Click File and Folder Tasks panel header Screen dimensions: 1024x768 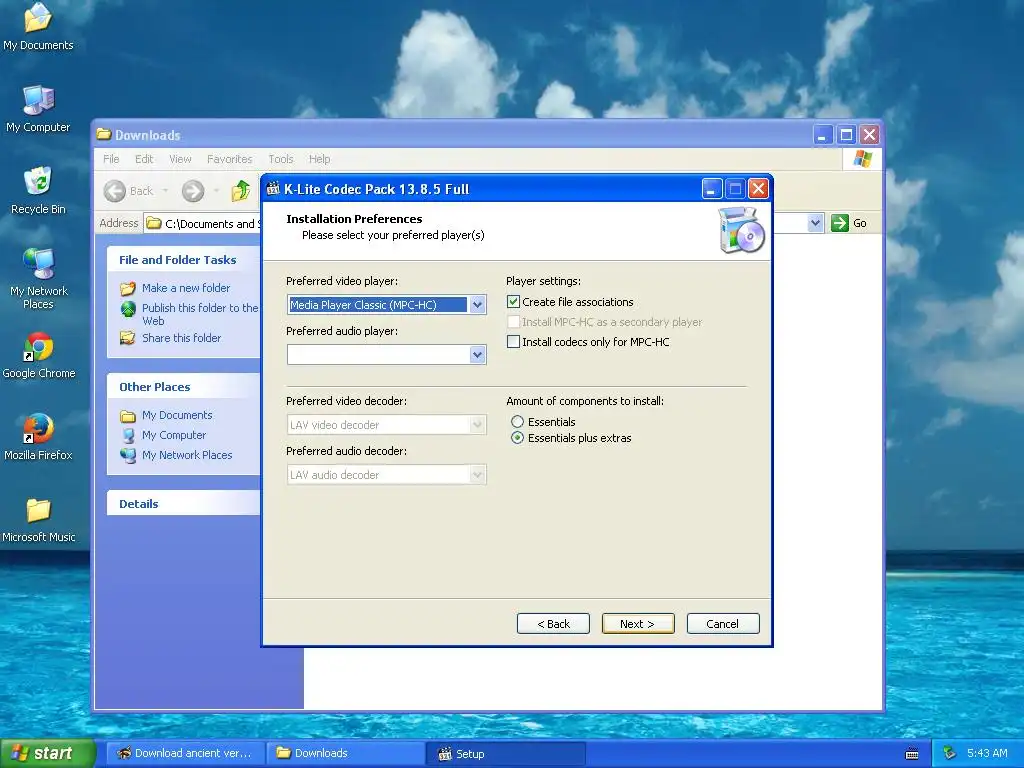click(x=184, y=260)
